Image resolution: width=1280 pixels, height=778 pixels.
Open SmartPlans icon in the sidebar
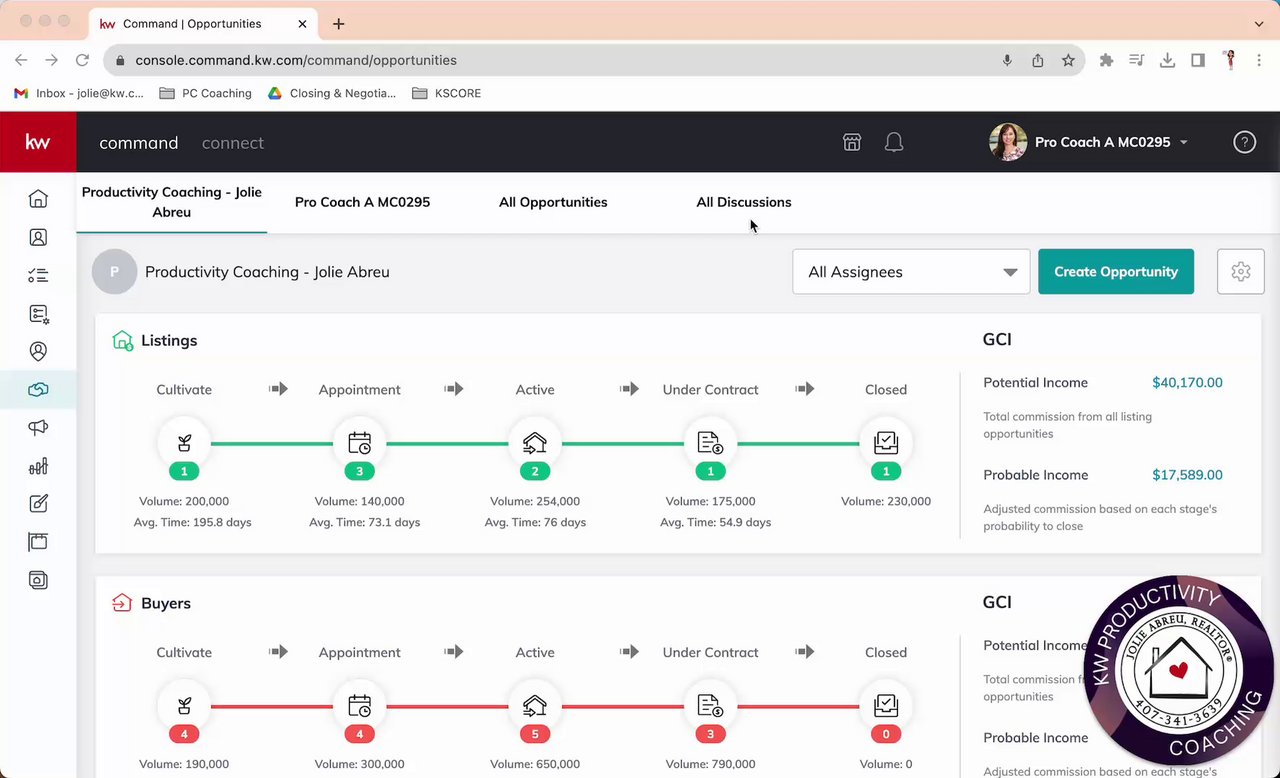[x=38, y=314]
